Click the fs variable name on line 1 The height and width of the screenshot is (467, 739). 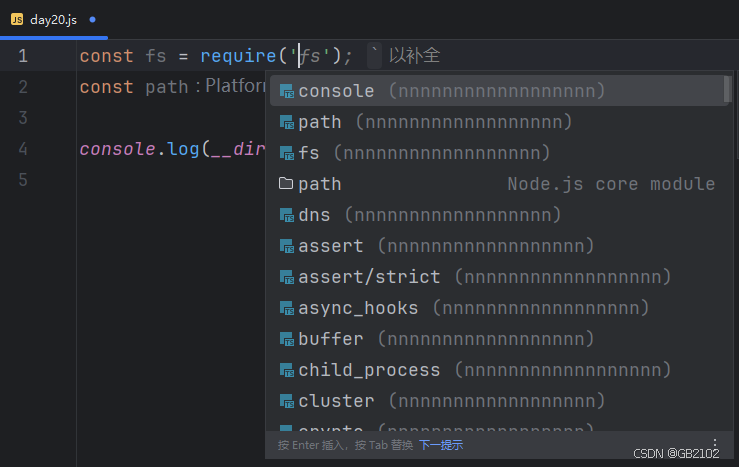point(156,56)
